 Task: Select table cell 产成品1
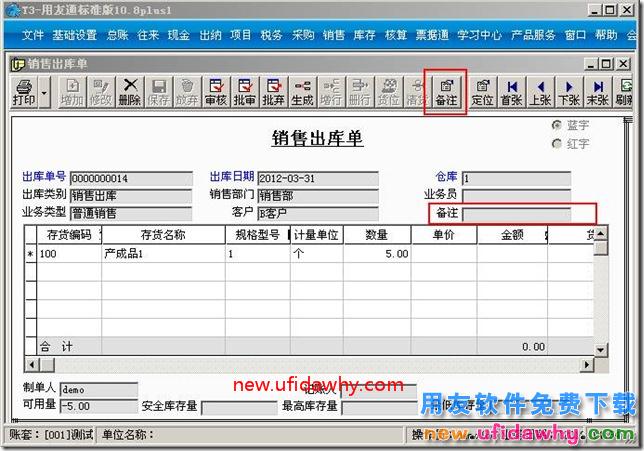point(163,254)
